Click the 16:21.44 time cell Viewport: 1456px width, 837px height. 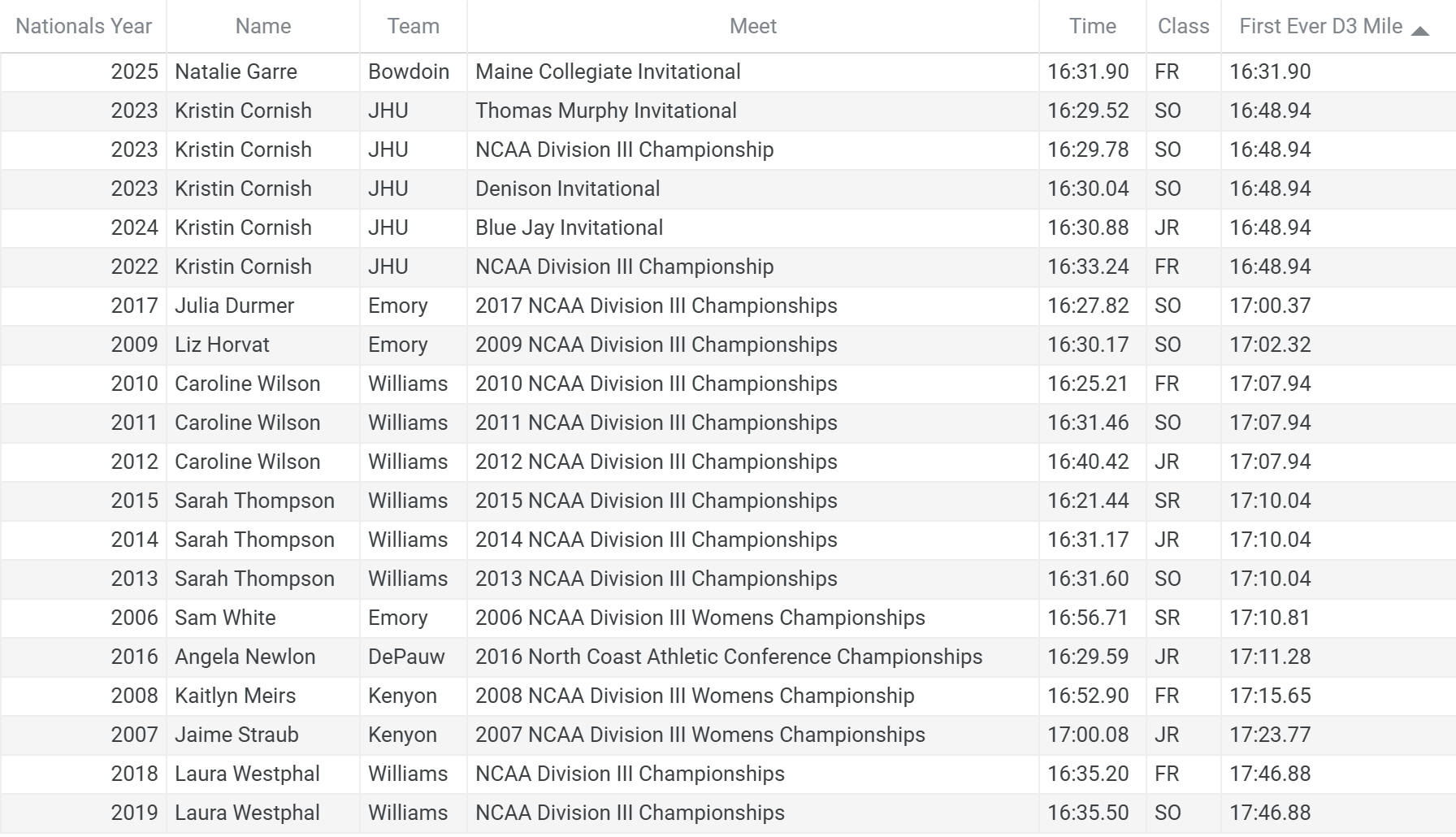coord(1088,501)
